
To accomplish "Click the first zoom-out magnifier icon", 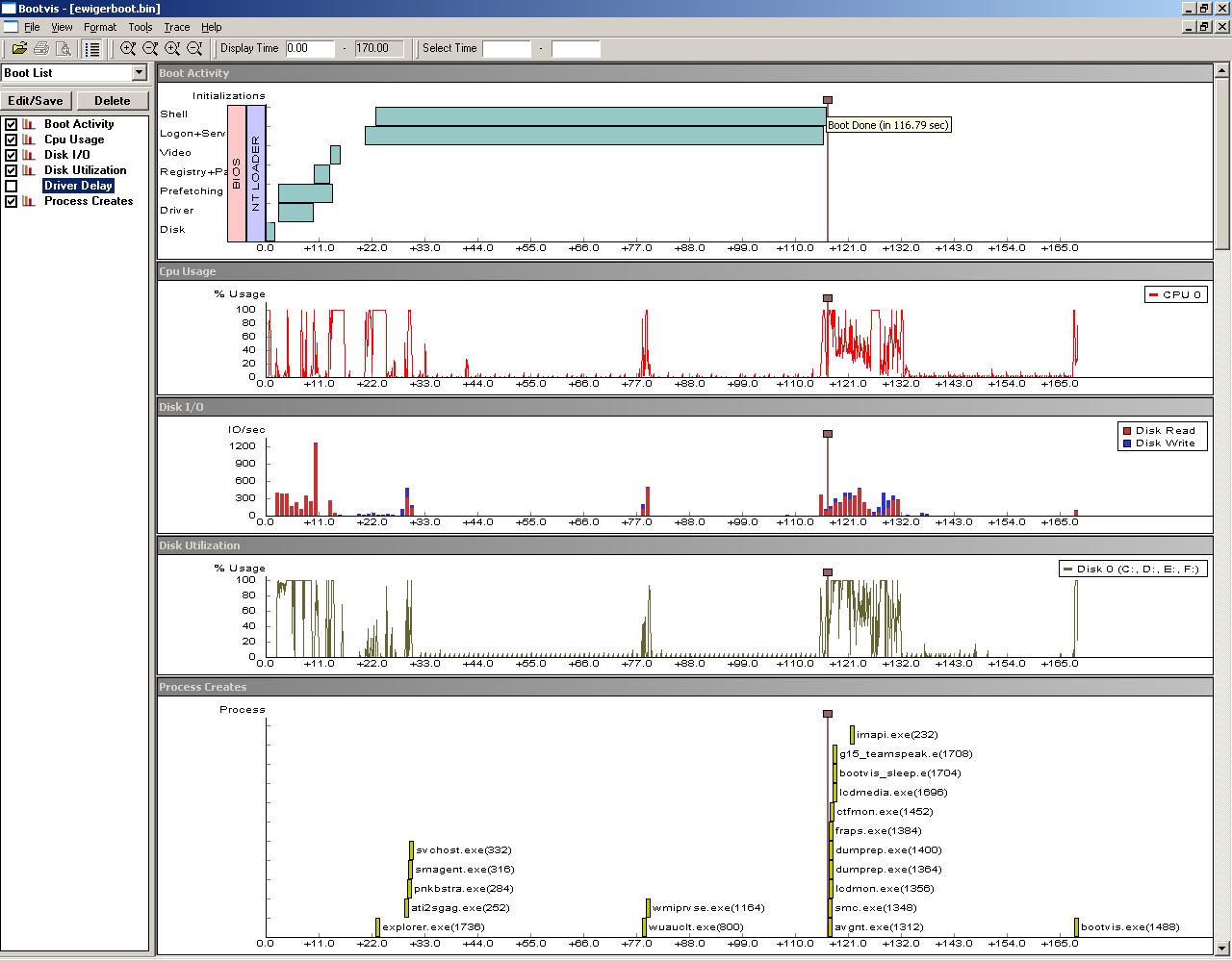I will click(150, 48).
